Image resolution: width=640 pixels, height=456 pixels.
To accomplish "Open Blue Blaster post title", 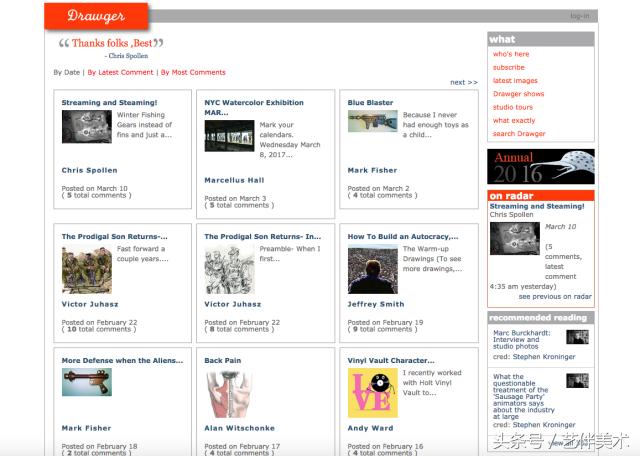I will click(x=370, y=102).
